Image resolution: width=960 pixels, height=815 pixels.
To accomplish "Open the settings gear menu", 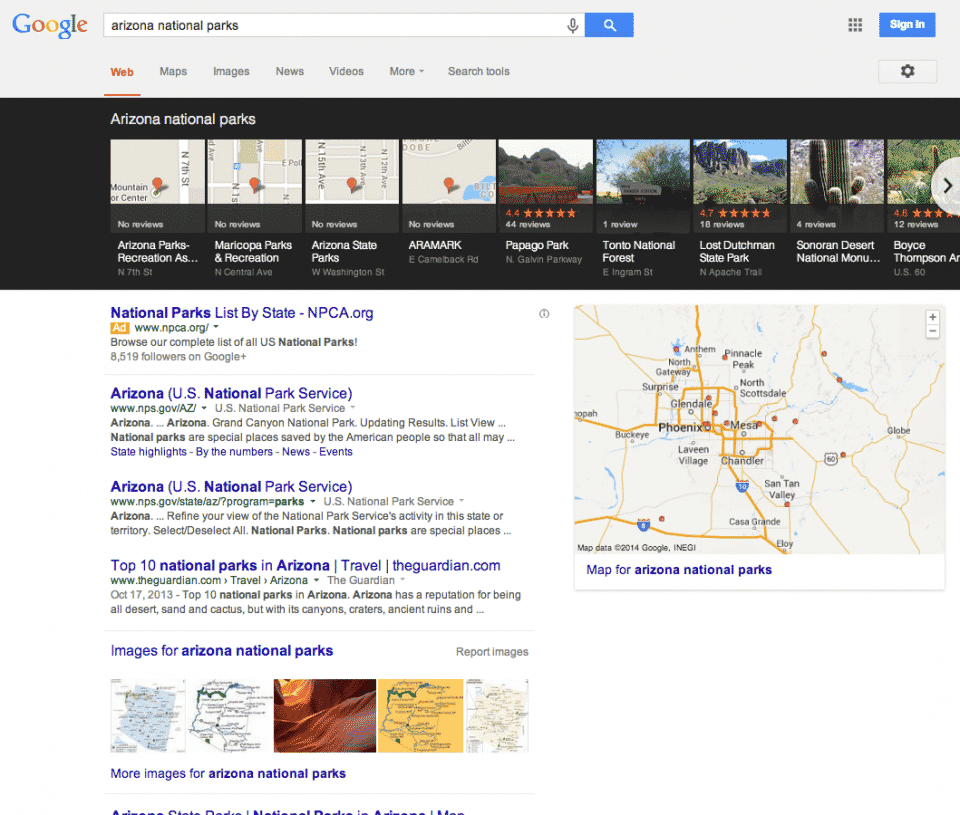I will (x=907, y=72).
